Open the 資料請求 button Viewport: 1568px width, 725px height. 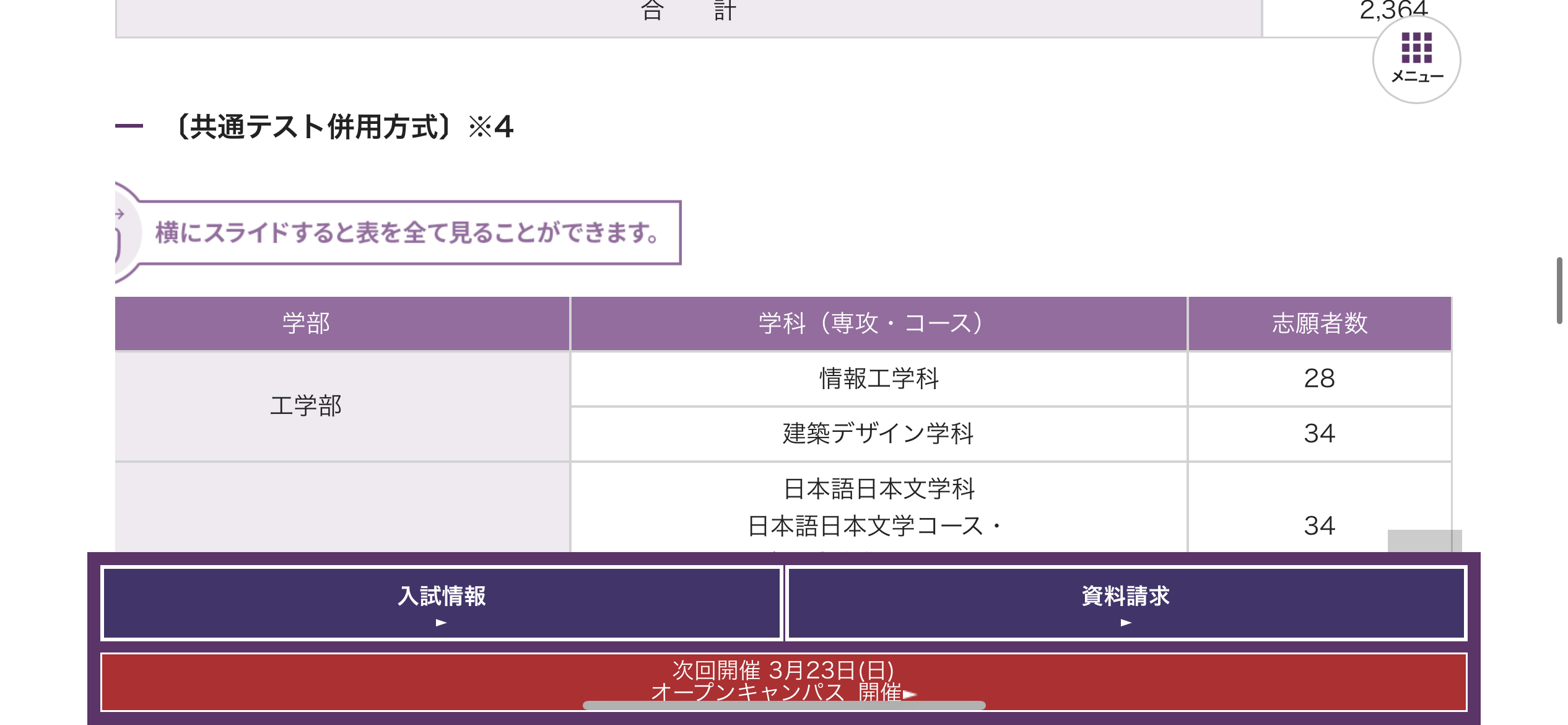(1125, 596)
